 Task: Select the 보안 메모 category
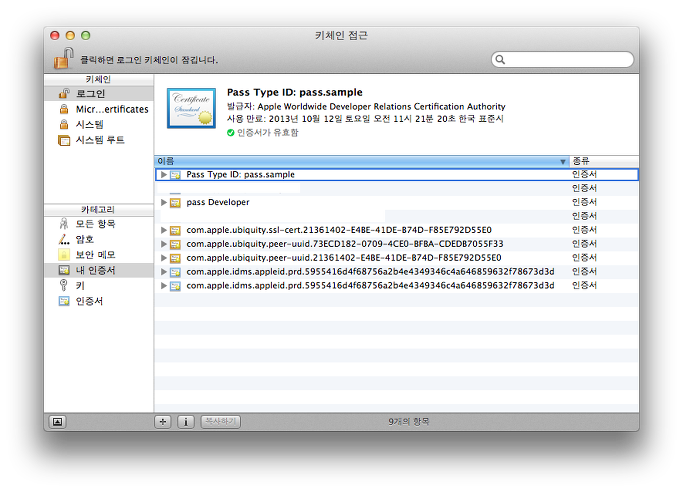[99, 255]
